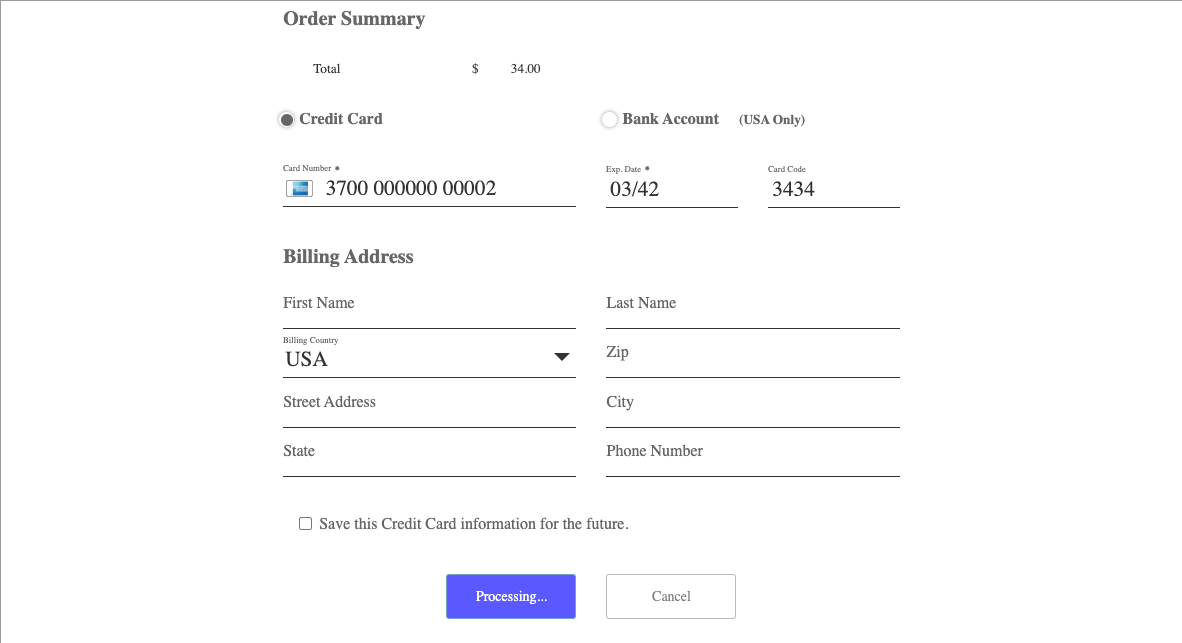
Task: Click the order total amount 34.00
Action: coord(525,69)
